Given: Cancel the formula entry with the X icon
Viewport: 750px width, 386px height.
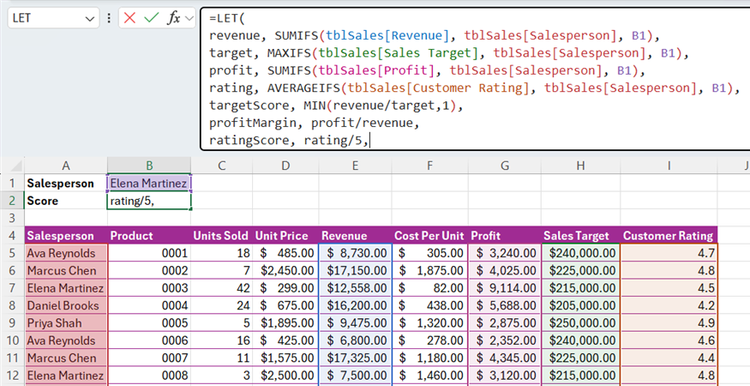Looking at the screenshot, I should 129,18.
